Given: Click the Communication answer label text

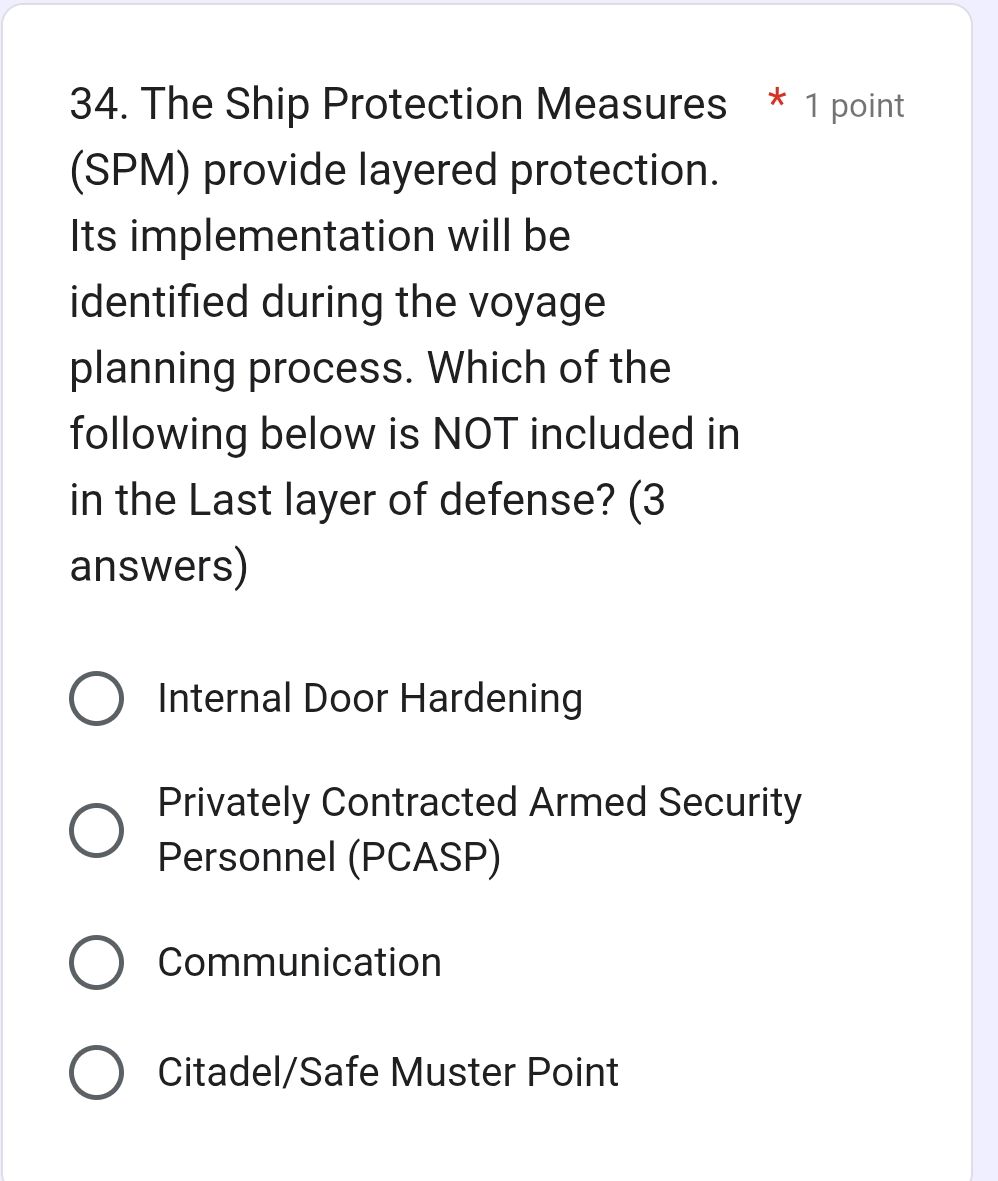Looking at the screenshot, I should pos(299,963).
